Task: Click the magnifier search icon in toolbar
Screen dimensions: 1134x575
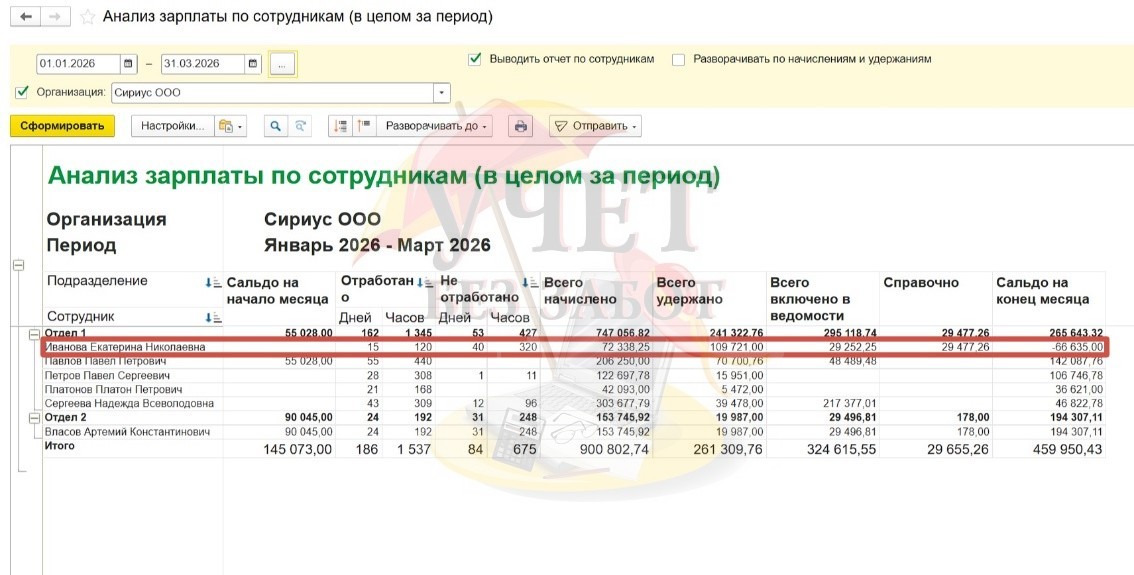Action: tap(275, 126)
